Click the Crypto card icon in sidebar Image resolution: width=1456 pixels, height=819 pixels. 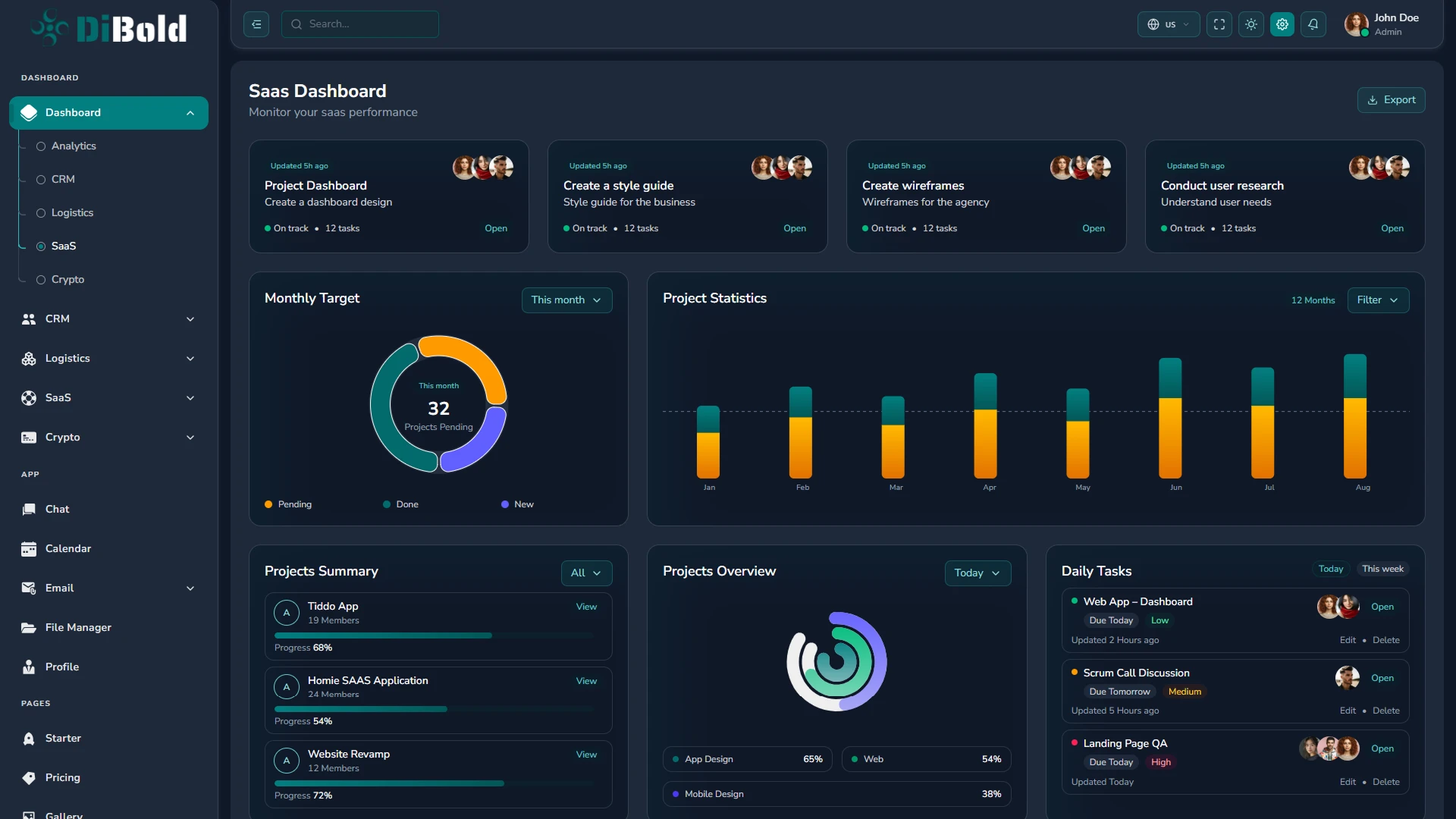pyautogui.click(x=29, y=438)
